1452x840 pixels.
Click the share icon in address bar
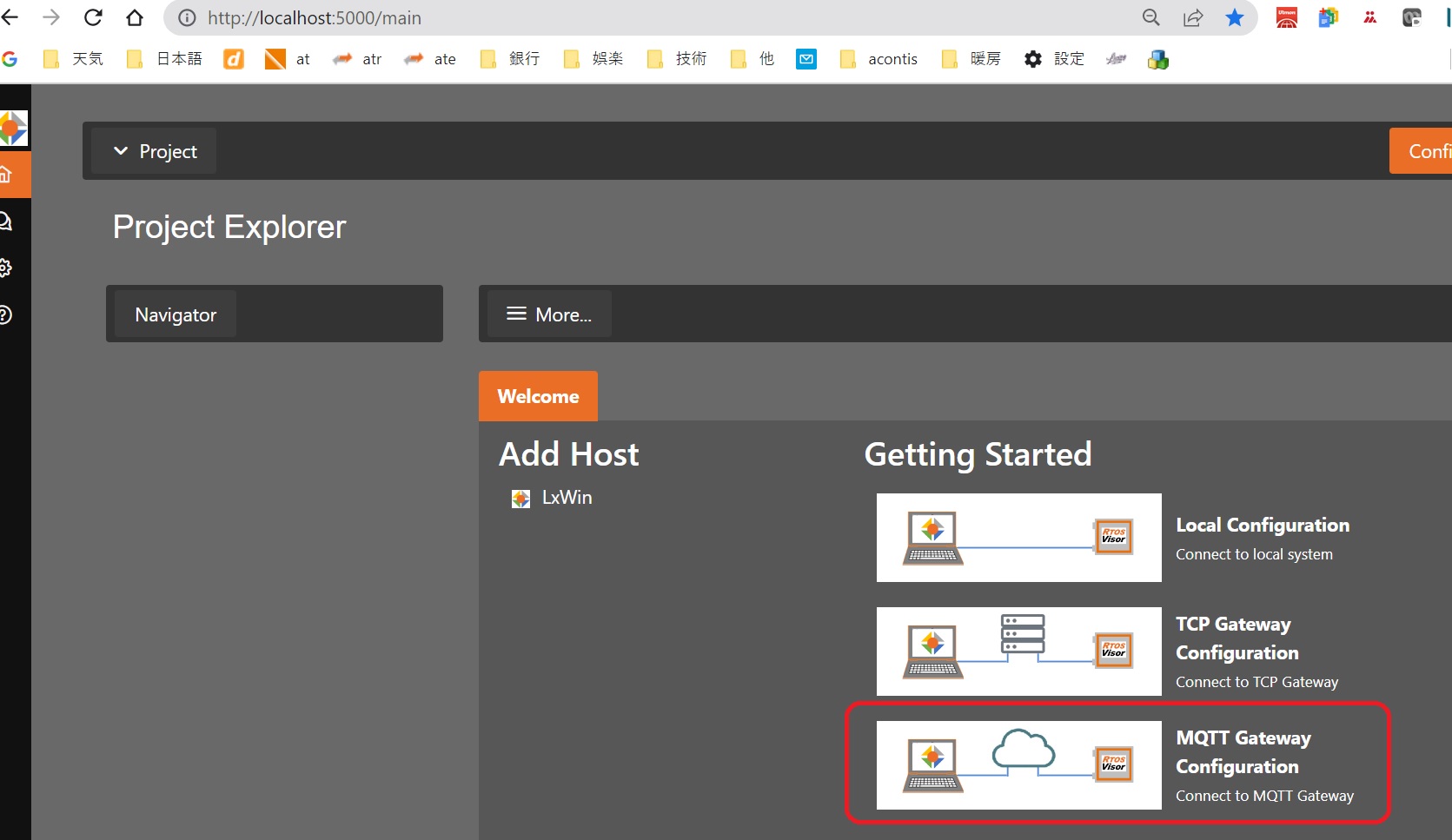click(x=1193, y=17)
